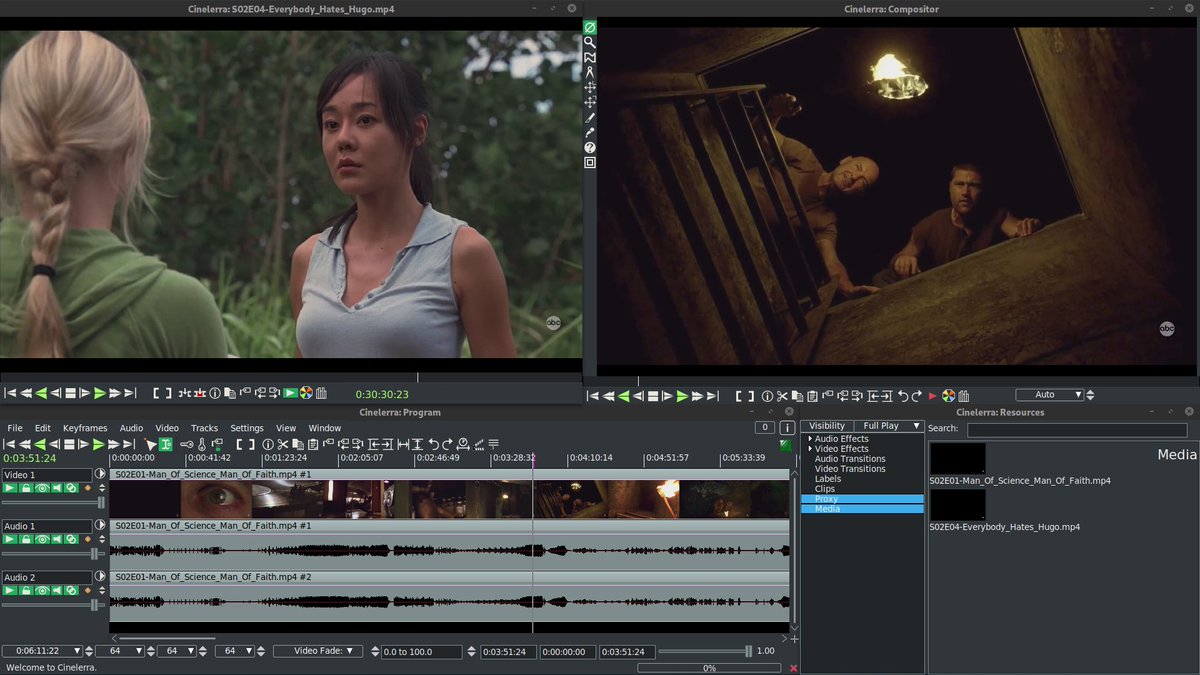The image size is (1200, 675).
Task: Click the Visibility button in Resources
Action: coord(827,426)
